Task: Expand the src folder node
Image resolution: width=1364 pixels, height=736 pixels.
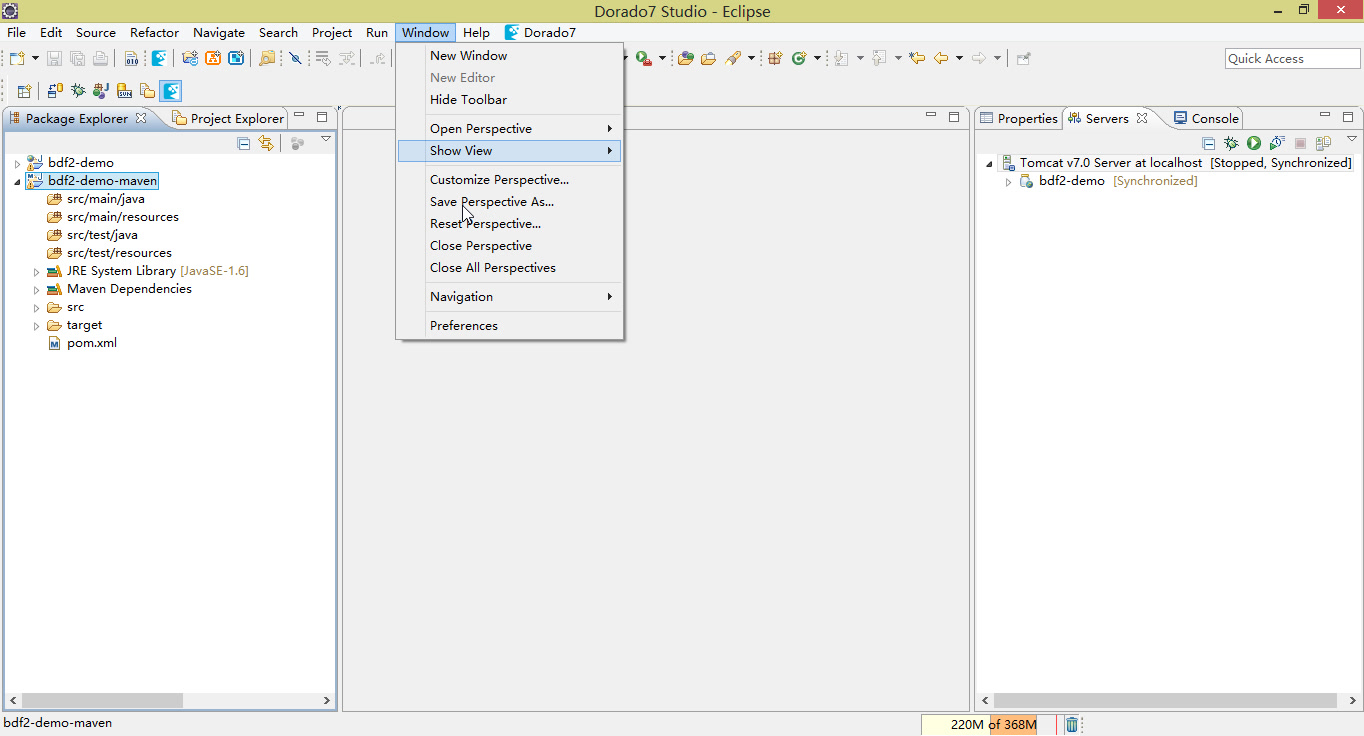Action: point(37,308)
